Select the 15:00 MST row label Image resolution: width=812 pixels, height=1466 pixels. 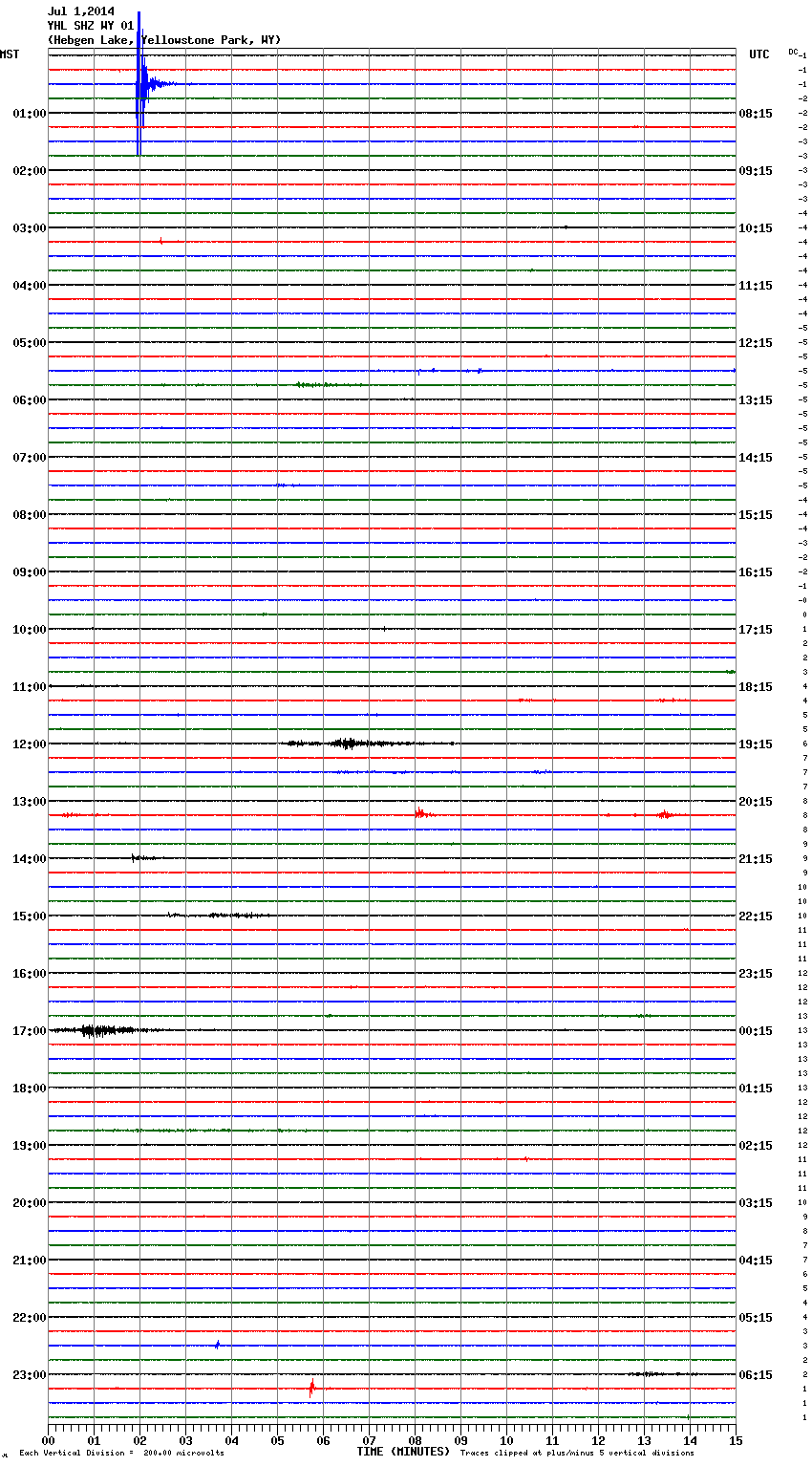click(29, 916)
